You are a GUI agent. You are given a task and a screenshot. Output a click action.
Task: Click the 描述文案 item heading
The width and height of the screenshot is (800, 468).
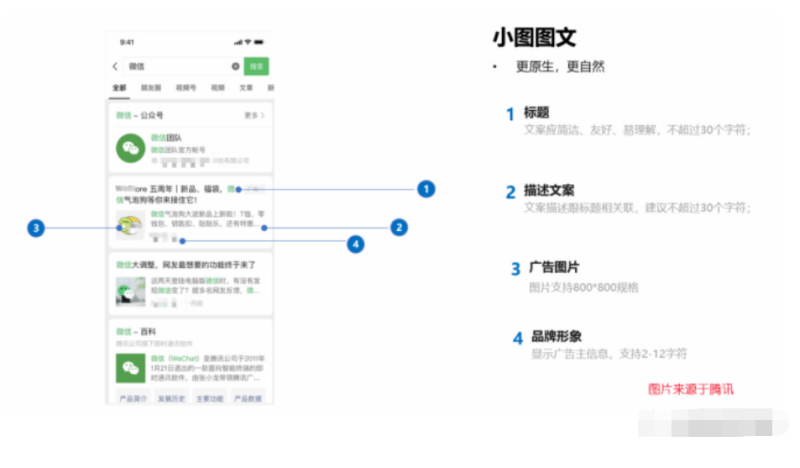pyautogui.click(x=549, y=190)
